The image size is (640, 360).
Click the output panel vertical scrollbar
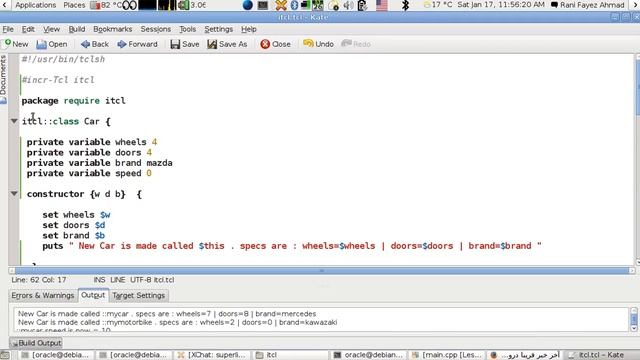pyautogui.click(x=633, y=320)
